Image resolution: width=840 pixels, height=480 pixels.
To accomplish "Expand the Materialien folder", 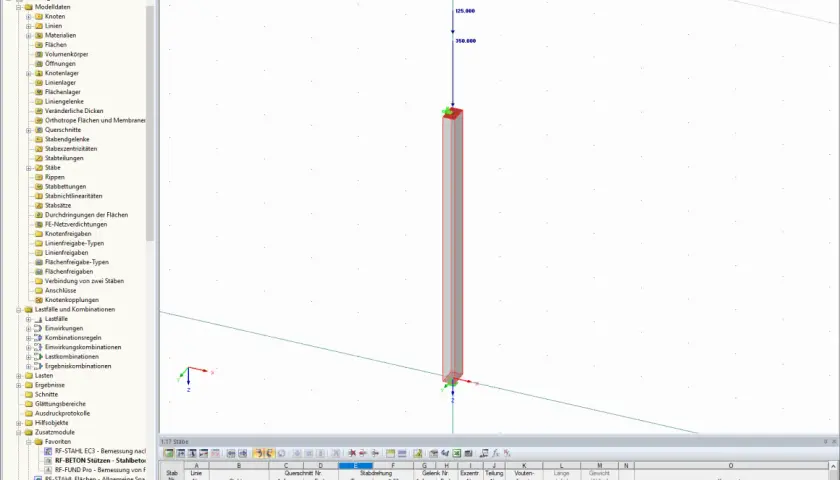I will (29, 35).
